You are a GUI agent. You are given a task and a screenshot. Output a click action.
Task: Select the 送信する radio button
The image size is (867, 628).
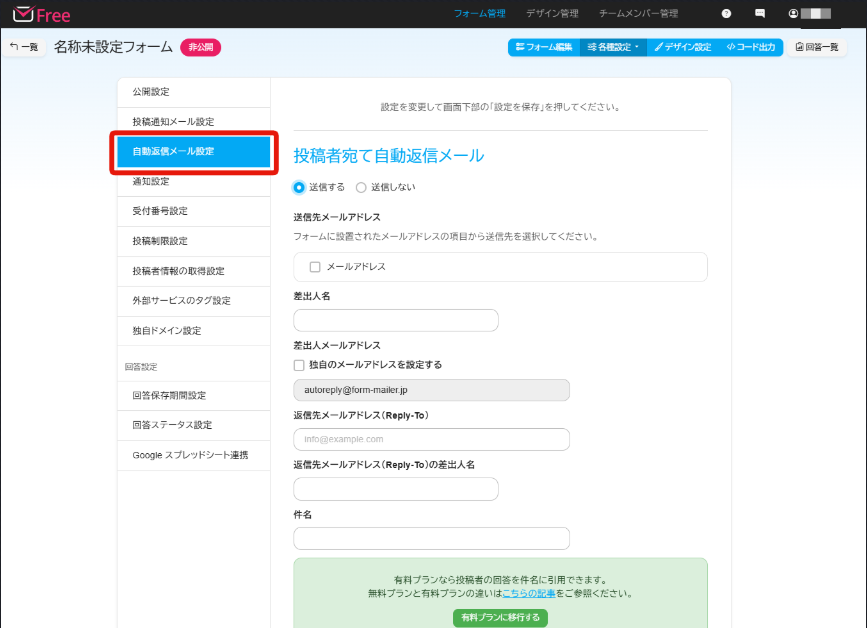(x=299, y=187)
